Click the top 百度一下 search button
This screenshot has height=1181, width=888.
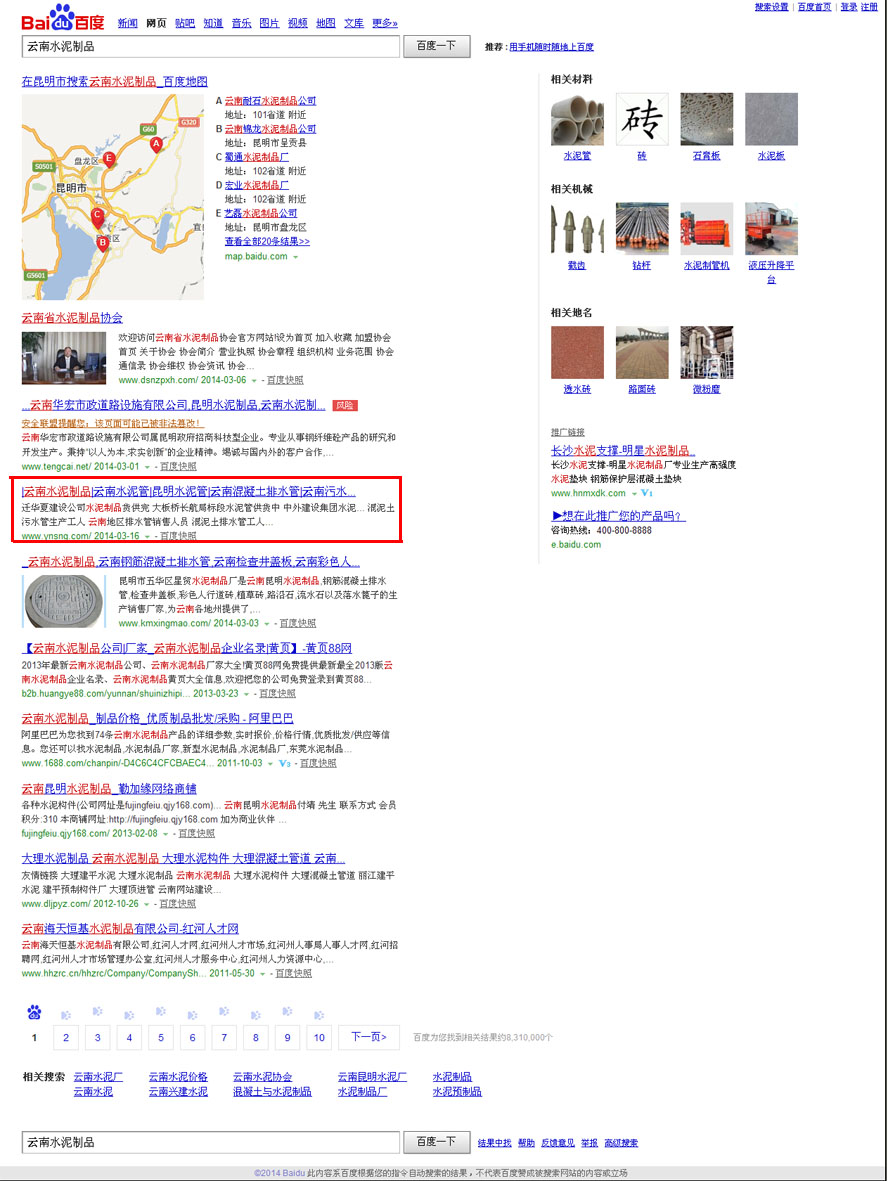(437, 46)
